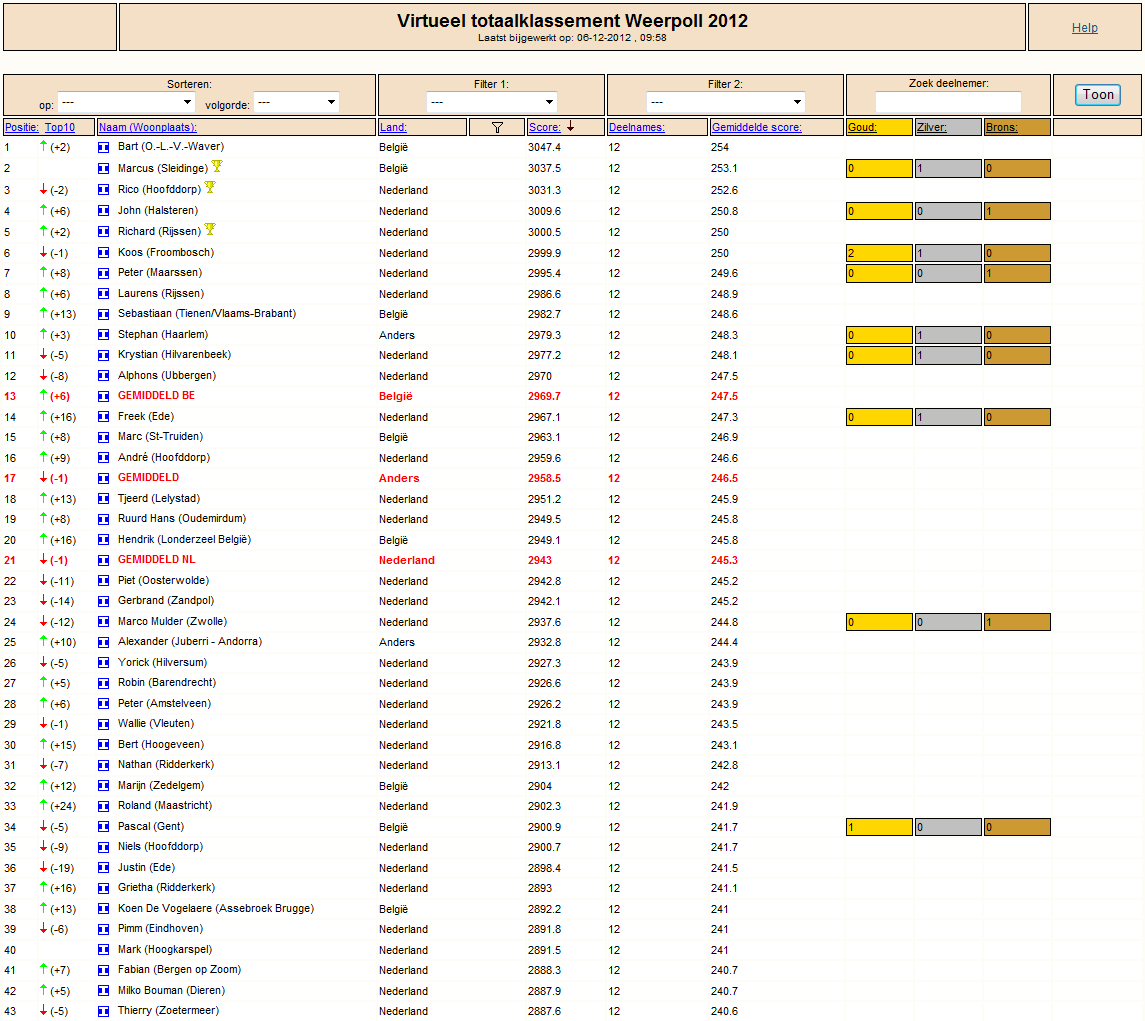Open blue detail icon for GEMIDDELD BE row
This screenshot has width=1145, height=1021.
click(x=104, y=397)
